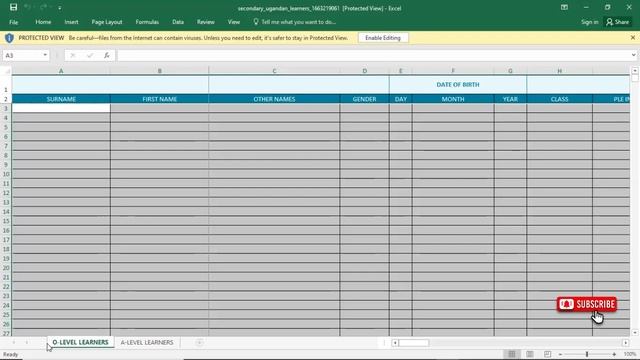Select column F header

pyautogui.click(x=453, y=71)
